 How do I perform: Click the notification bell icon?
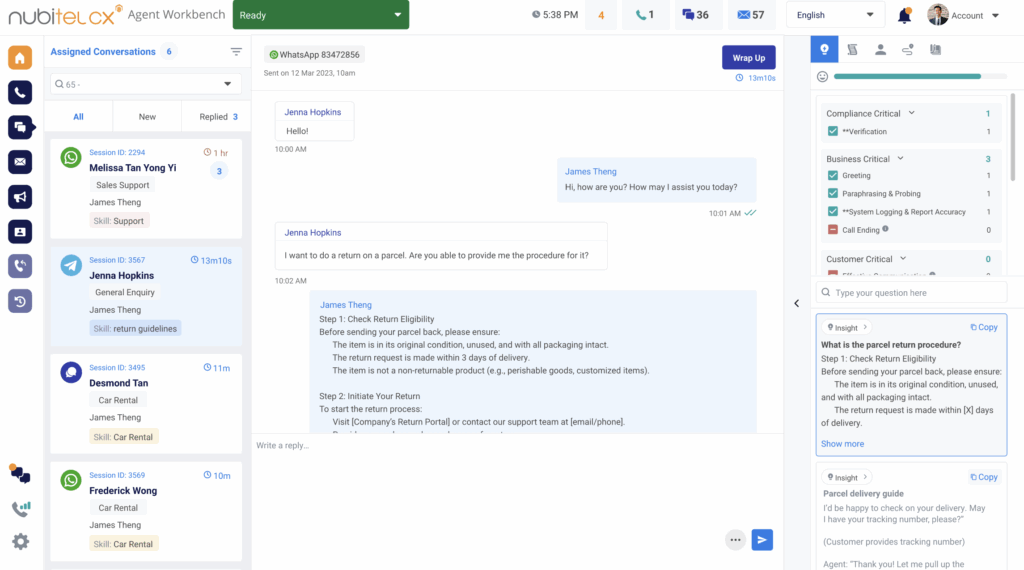(x=904, y=15)
